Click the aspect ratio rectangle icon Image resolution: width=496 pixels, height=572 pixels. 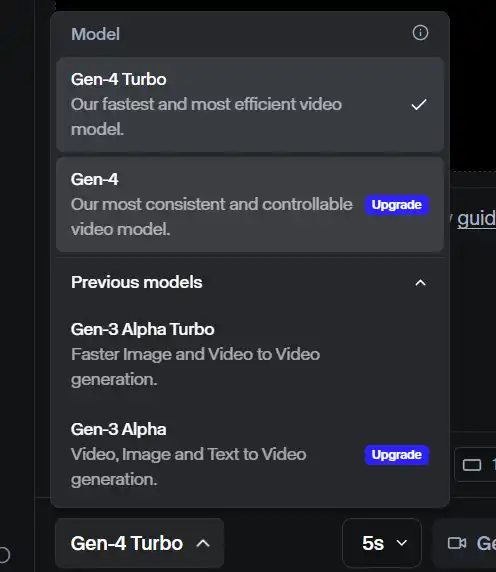tap(472, 465)
